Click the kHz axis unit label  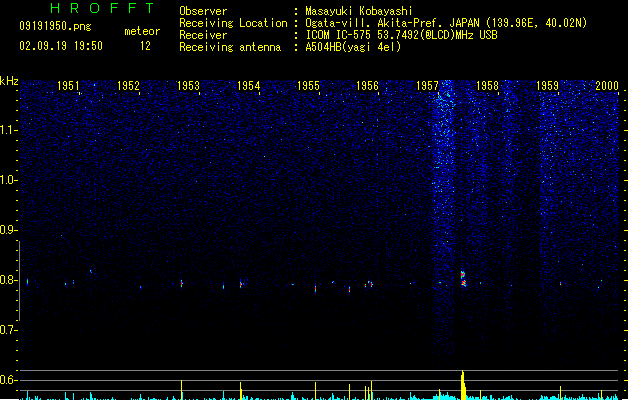[9, 81]
